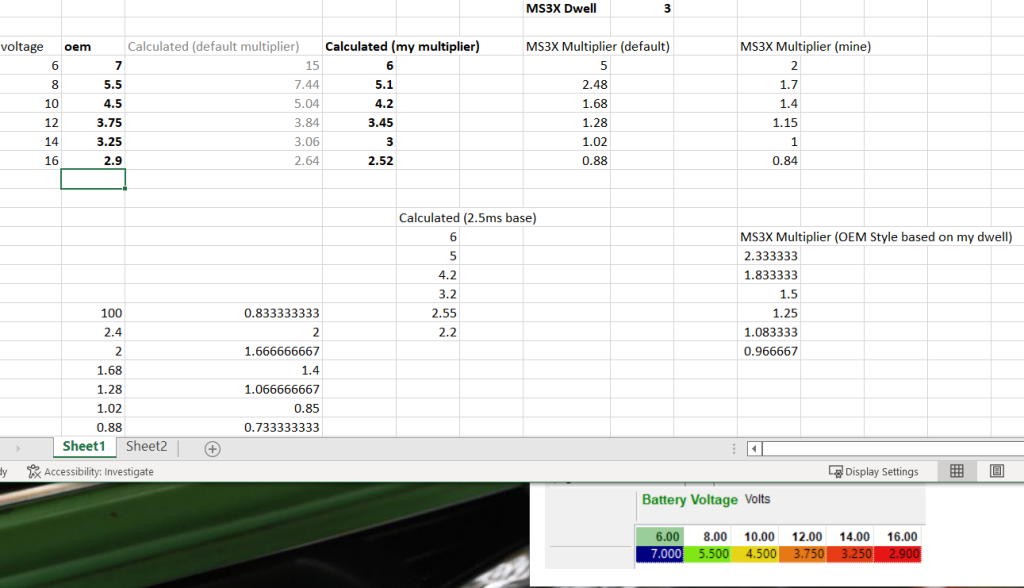Select cell with value 1.083333

point(769,332)
